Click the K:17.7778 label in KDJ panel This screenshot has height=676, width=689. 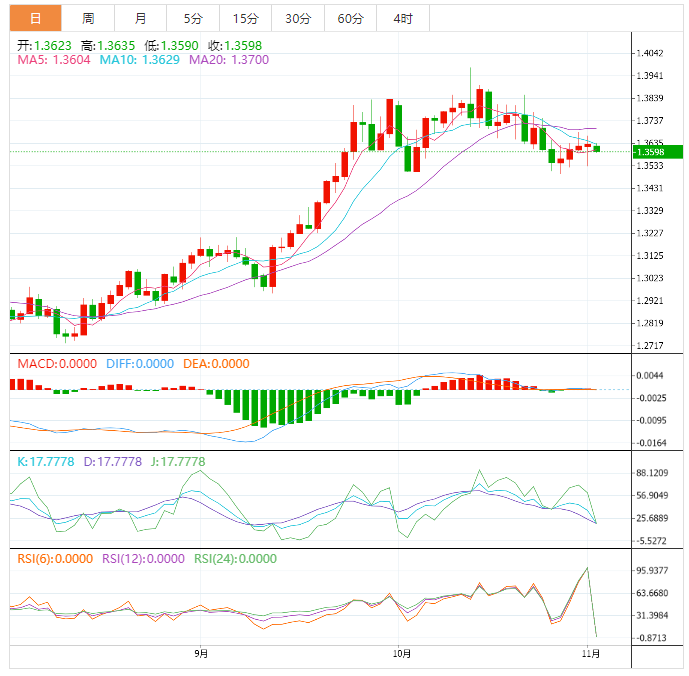(x=47, y=461)
